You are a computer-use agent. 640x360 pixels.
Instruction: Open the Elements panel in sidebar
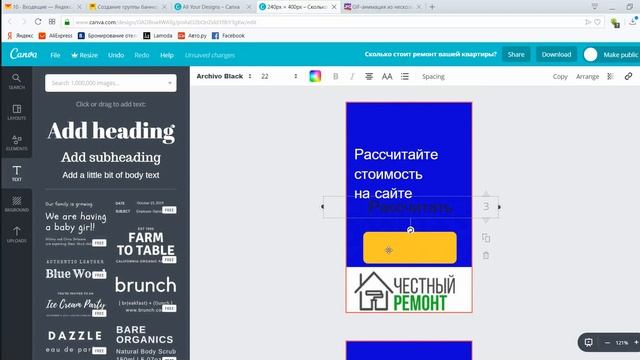(x=17, y=142)
